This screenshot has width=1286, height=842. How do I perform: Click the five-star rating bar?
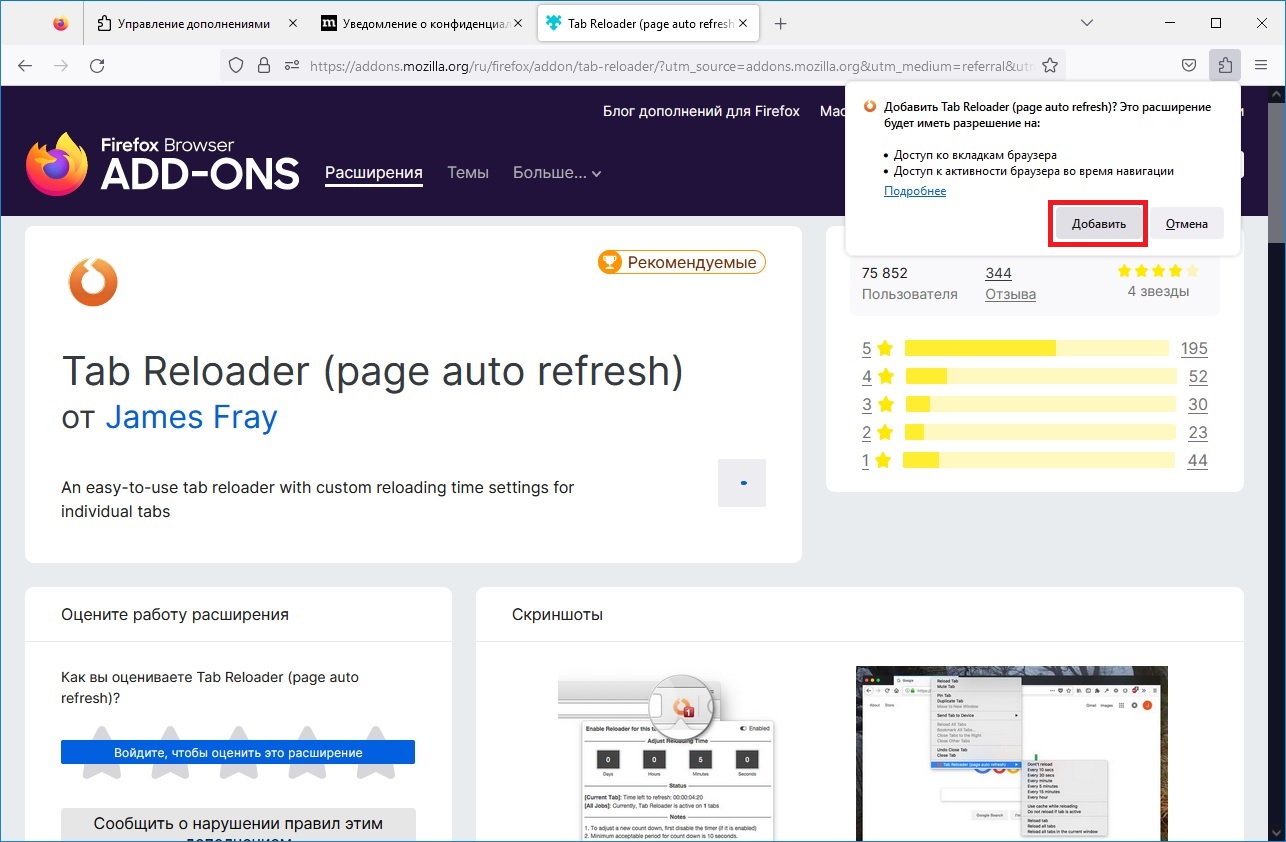1036,348
